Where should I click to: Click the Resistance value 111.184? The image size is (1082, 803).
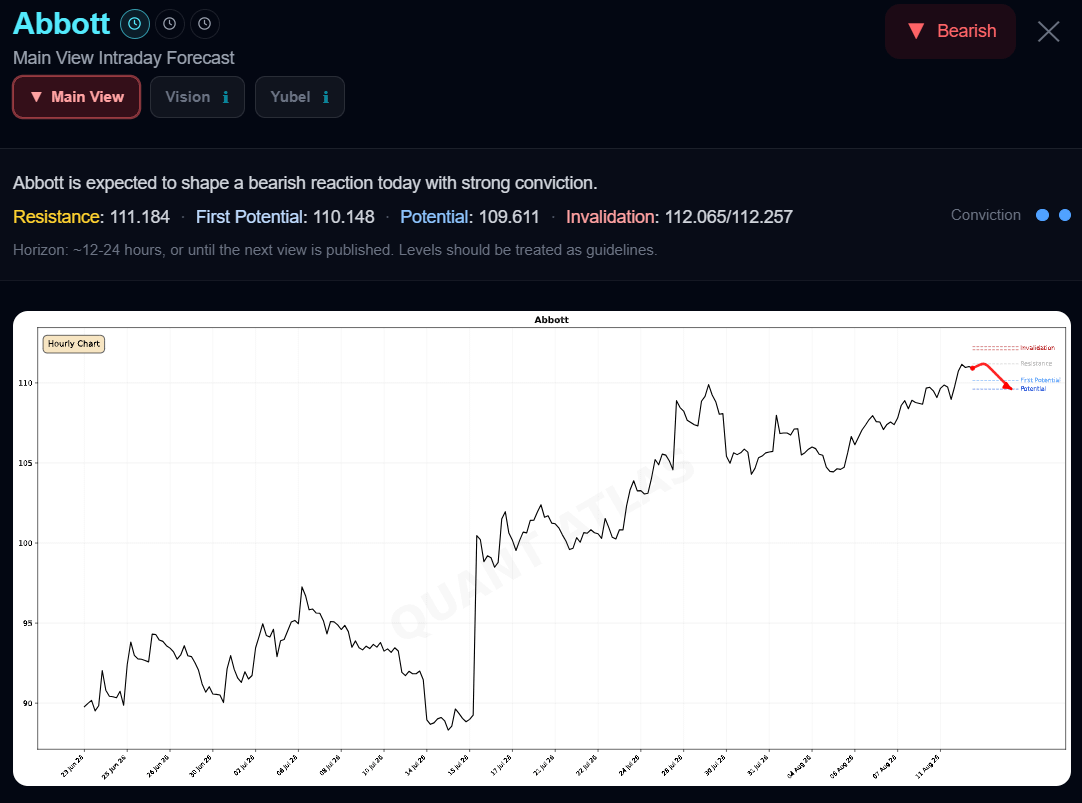(140, 217)
